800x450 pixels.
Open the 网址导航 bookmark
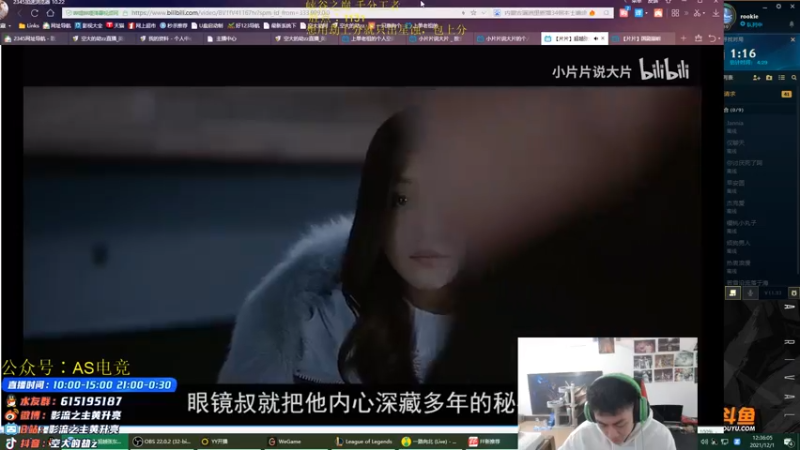[57, 26]
